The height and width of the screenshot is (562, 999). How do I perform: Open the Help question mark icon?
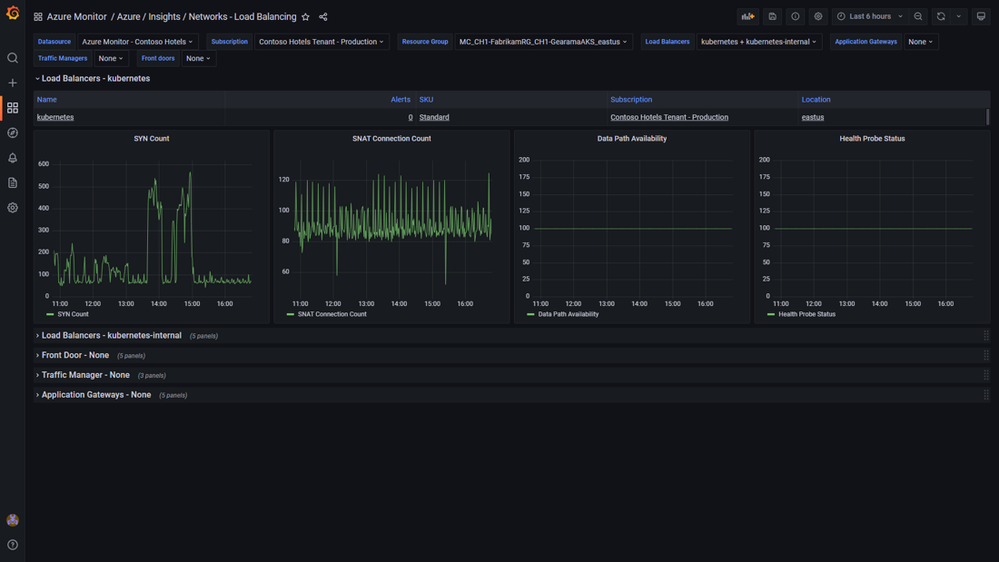pos(12,545)
